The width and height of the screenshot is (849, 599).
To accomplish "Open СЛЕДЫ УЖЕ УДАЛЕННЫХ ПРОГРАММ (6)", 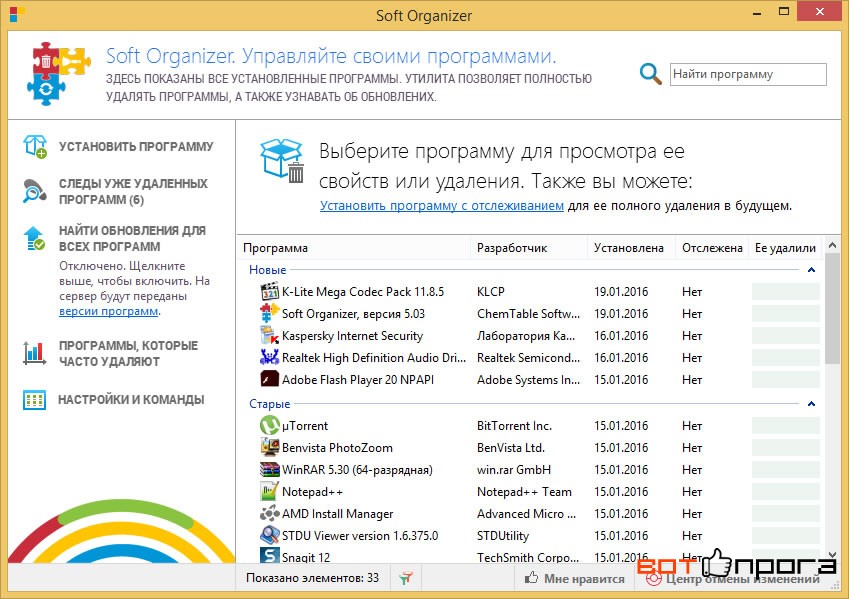I will tap(133, 192).
